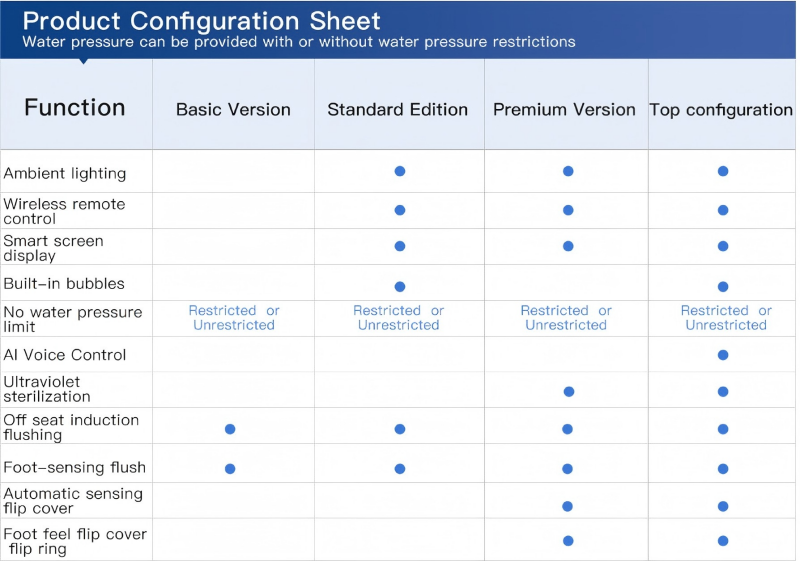This screenshot has width=800, height=561.
Task: Click Restricted or Unrestricted under Premium Version
Action: 566,318
